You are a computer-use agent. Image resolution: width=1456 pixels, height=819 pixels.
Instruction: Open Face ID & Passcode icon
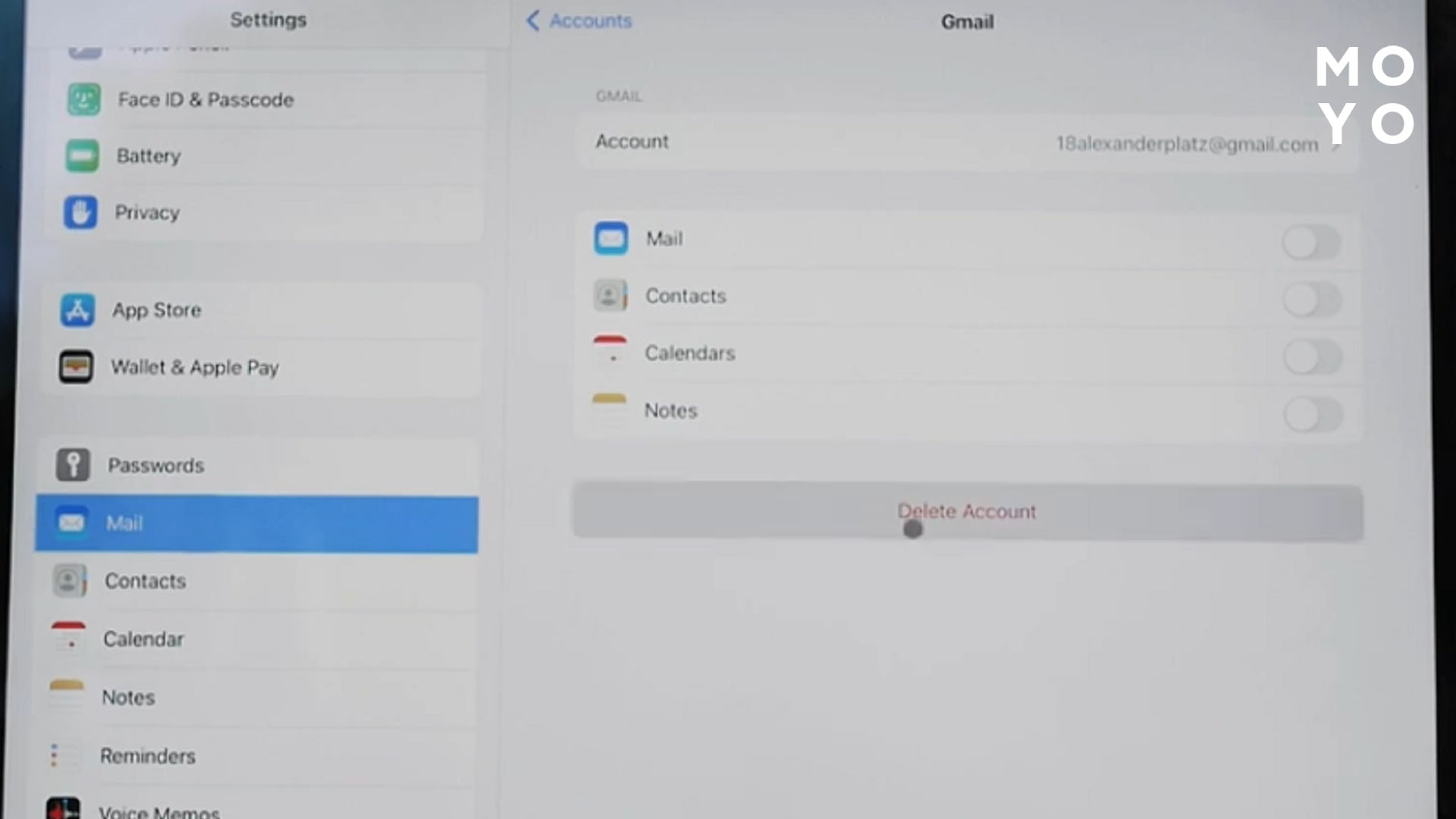coord(83,99)
